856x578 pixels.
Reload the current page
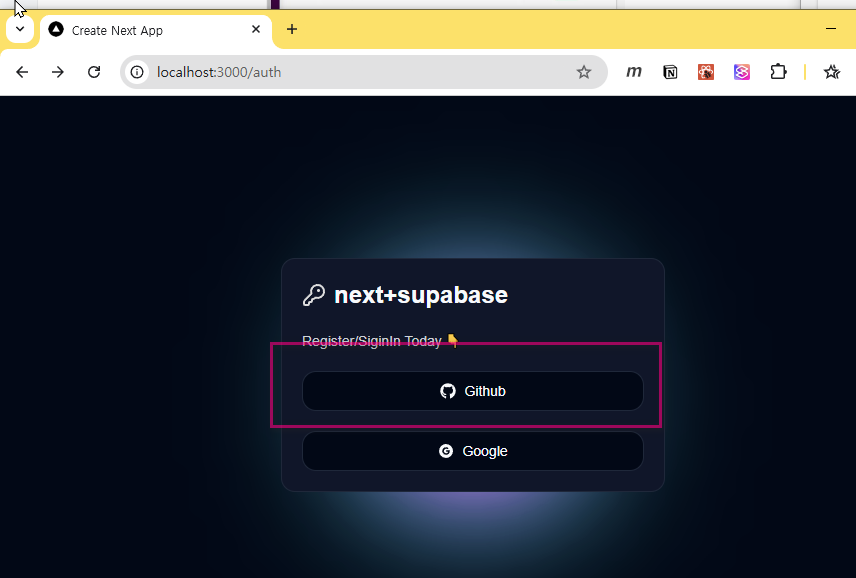coord(94,72)
